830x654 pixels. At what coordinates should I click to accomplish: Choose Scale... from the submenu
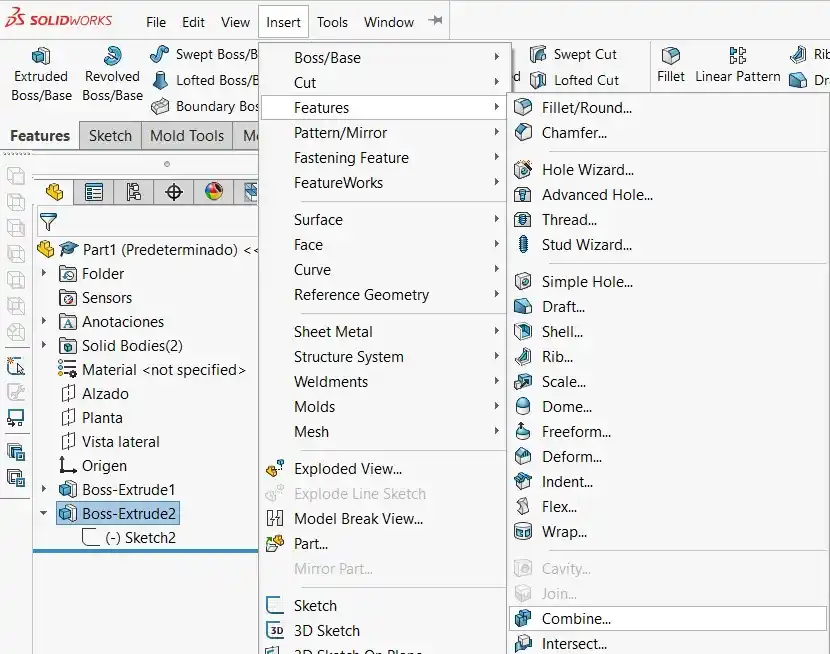(x=667, y=382)
